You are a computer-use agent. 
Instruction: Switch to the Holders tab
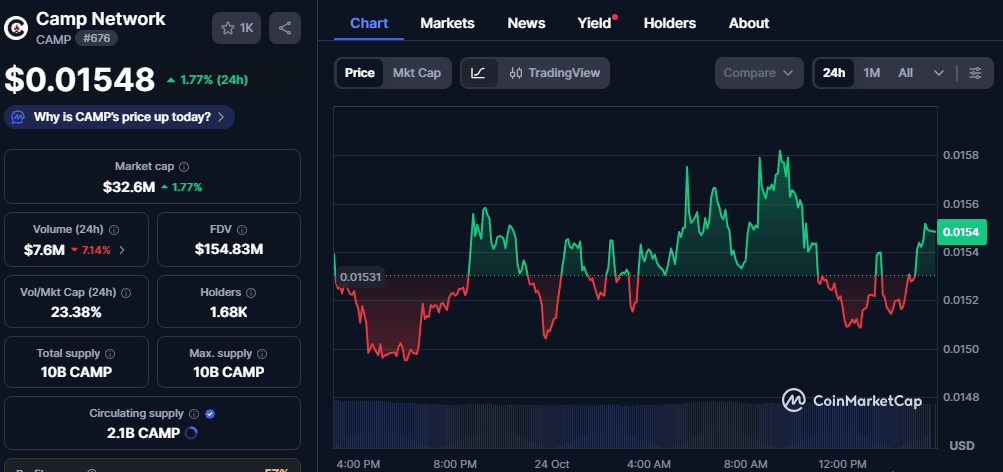[669, 23]
